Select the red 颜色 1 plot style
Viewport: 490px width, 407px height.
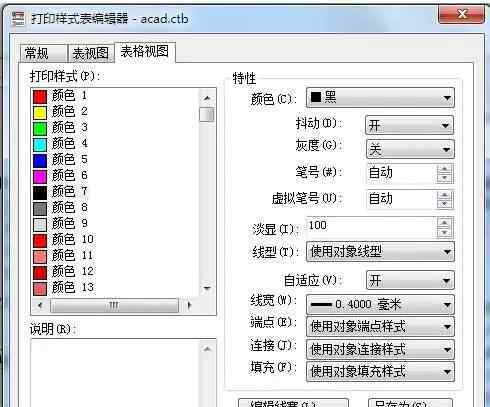point(61,96)
